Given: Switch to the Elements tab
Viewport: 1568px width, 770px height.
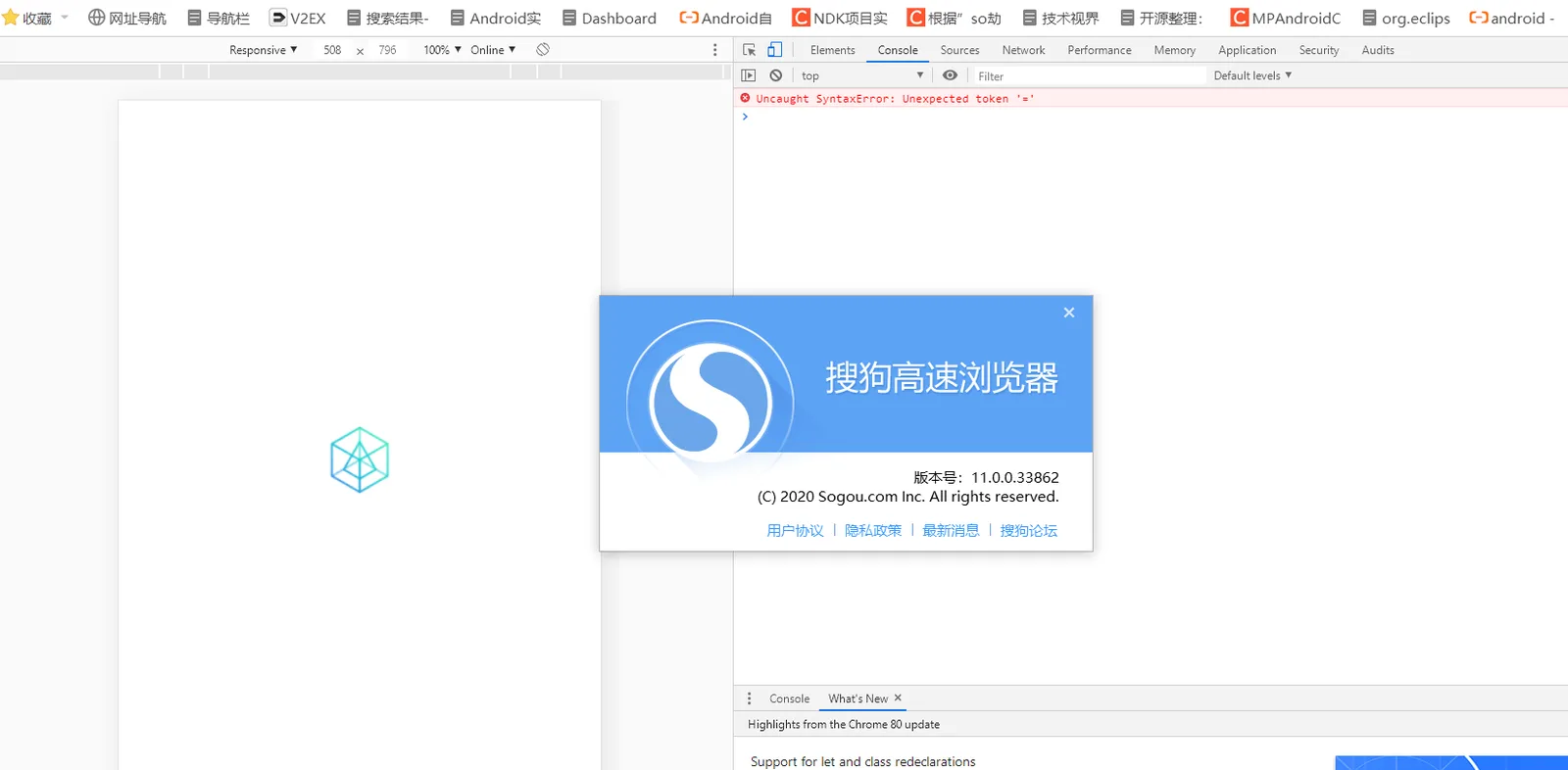Looking at the screenshot, I should coord(832,50).
